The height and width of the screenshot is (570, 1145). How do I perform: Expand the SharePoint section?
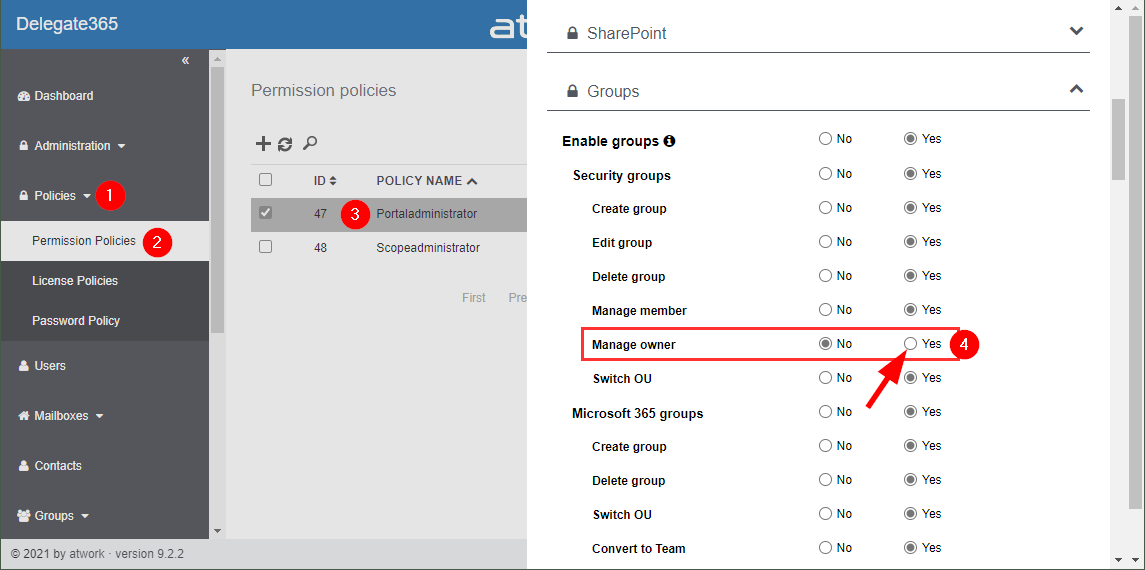(x=1076, y=32)
